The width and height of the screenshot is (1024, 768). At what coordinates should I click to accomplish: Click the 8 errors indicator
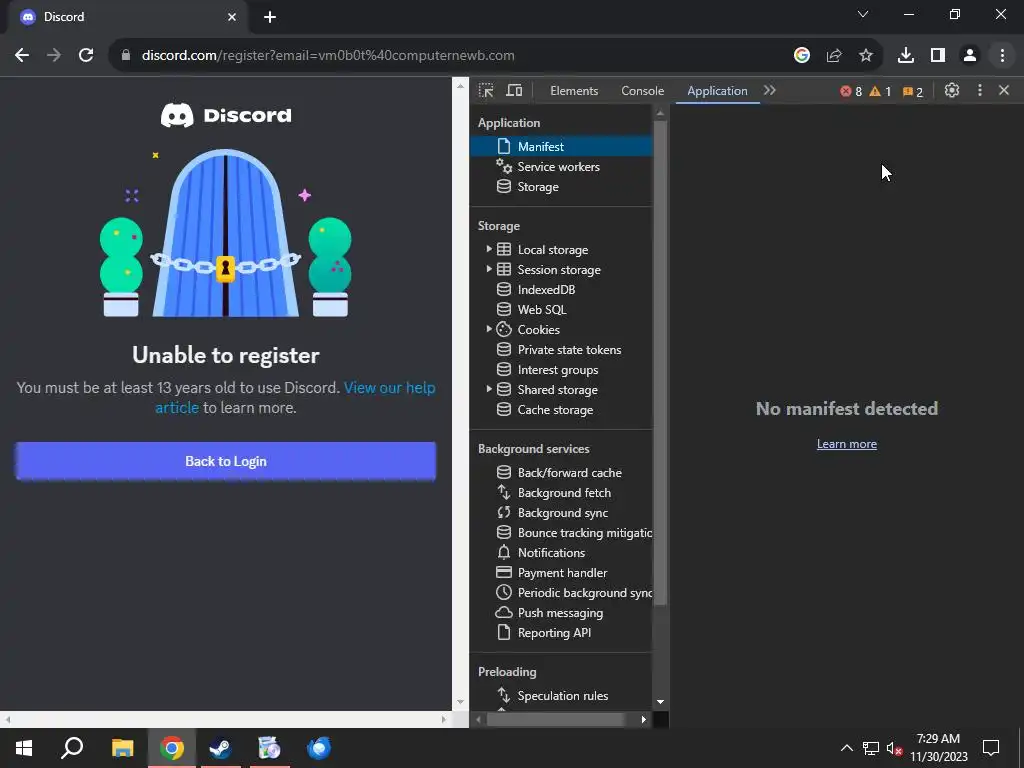851,91
